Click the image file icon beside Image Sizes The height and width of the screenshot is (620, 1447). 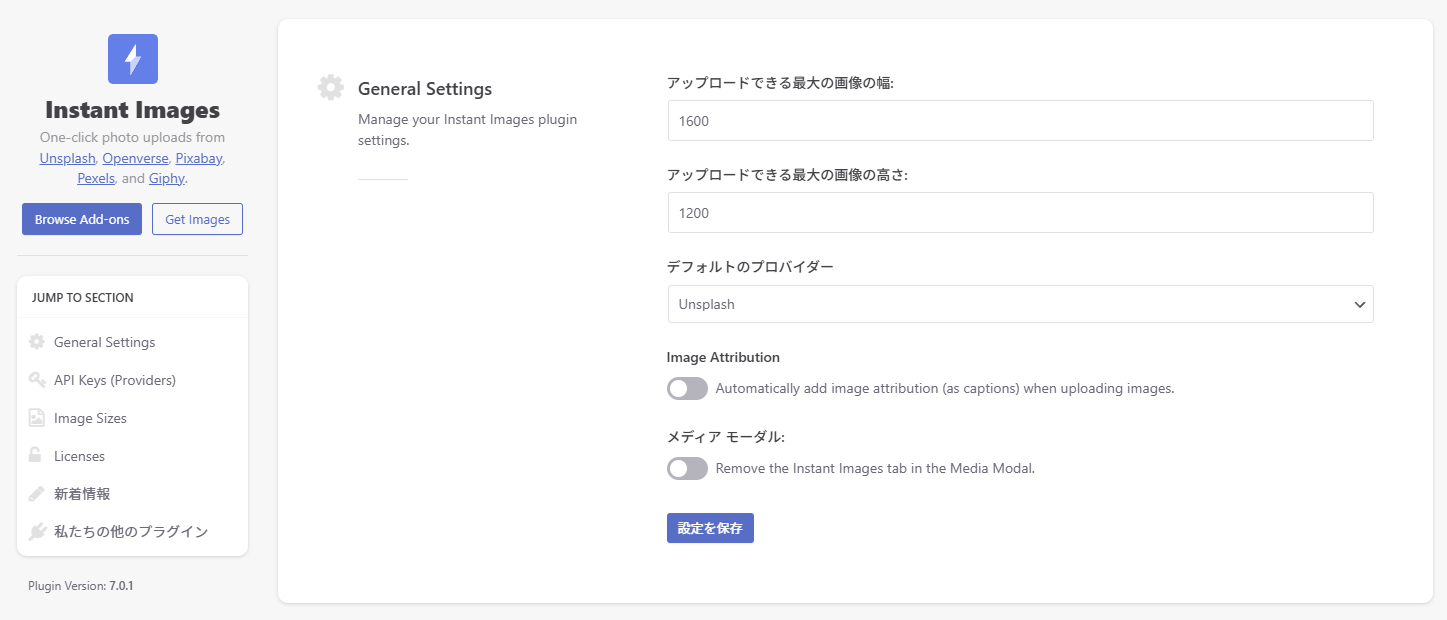[37, 418]
